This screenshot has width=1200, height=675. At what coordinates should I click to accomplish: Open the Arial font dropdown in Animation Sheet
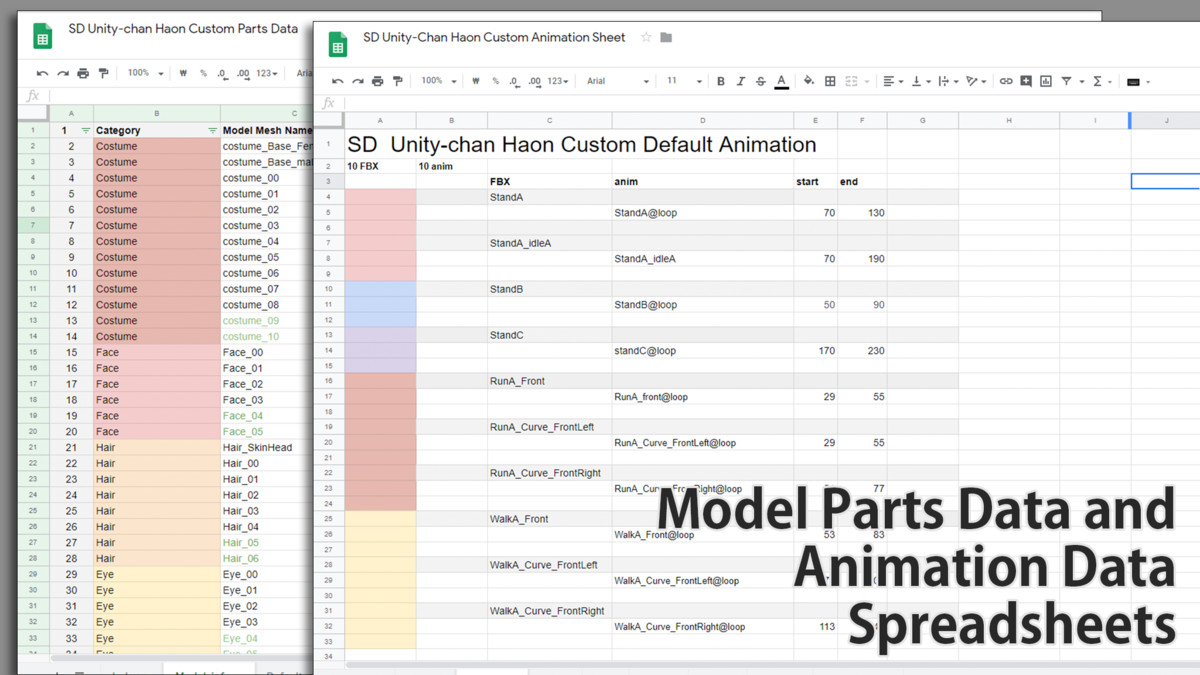click(618, 81)
